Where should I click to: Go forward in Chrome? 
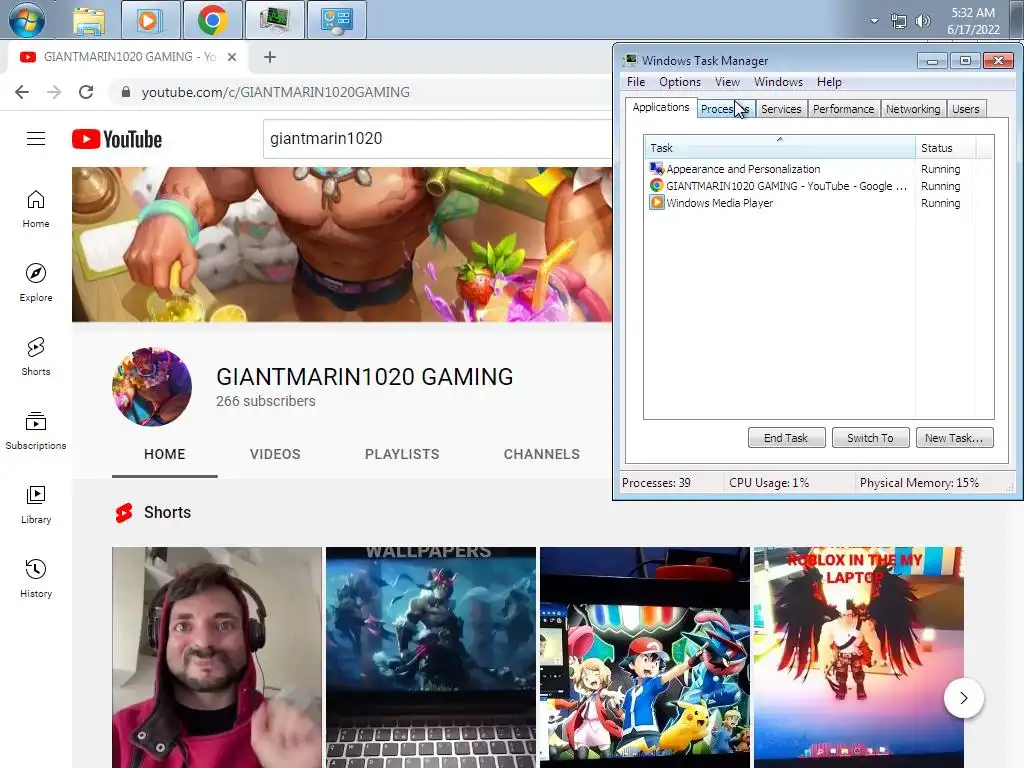(54, 92)
